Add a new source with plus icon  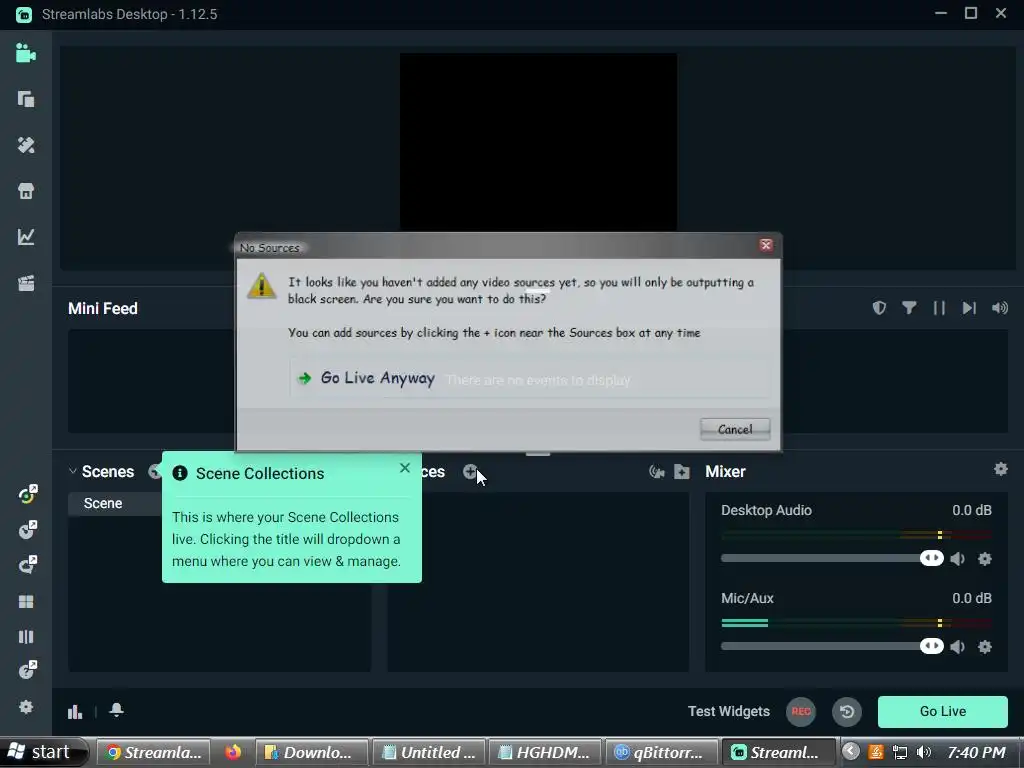[470, 472]
